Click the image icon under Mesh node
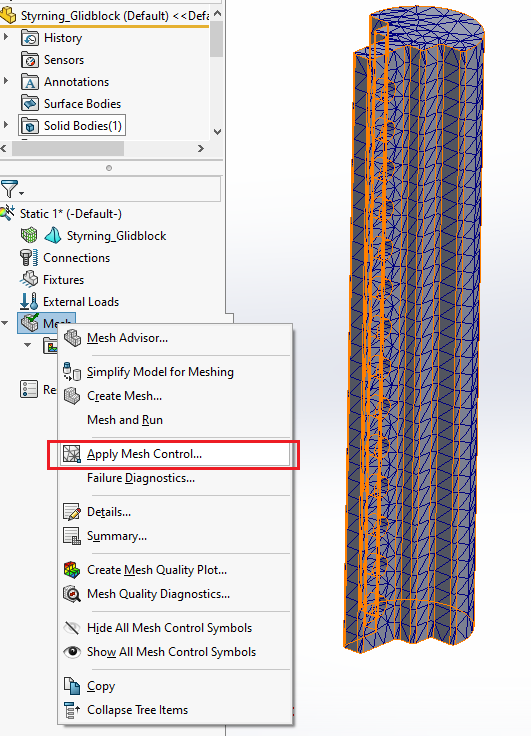Image resolution: width=531 pixels, height=736 pixels. [x=50, y=346]
